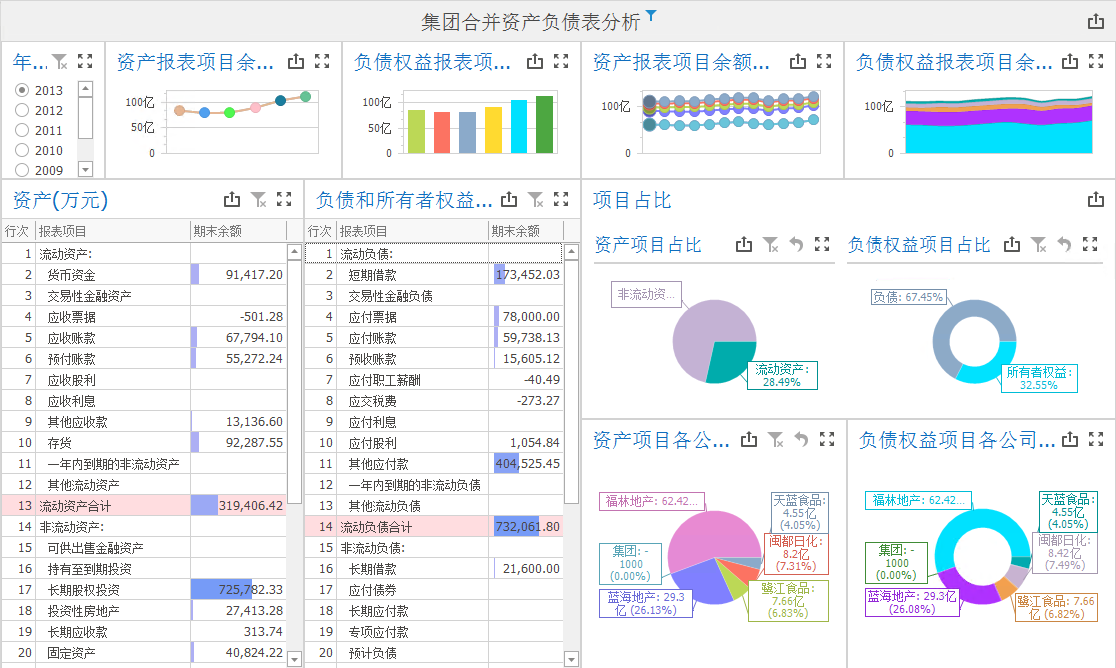Export the 项目占比 panel
The width and height of the screenshot is (1116, 668).
point(1098,201)
